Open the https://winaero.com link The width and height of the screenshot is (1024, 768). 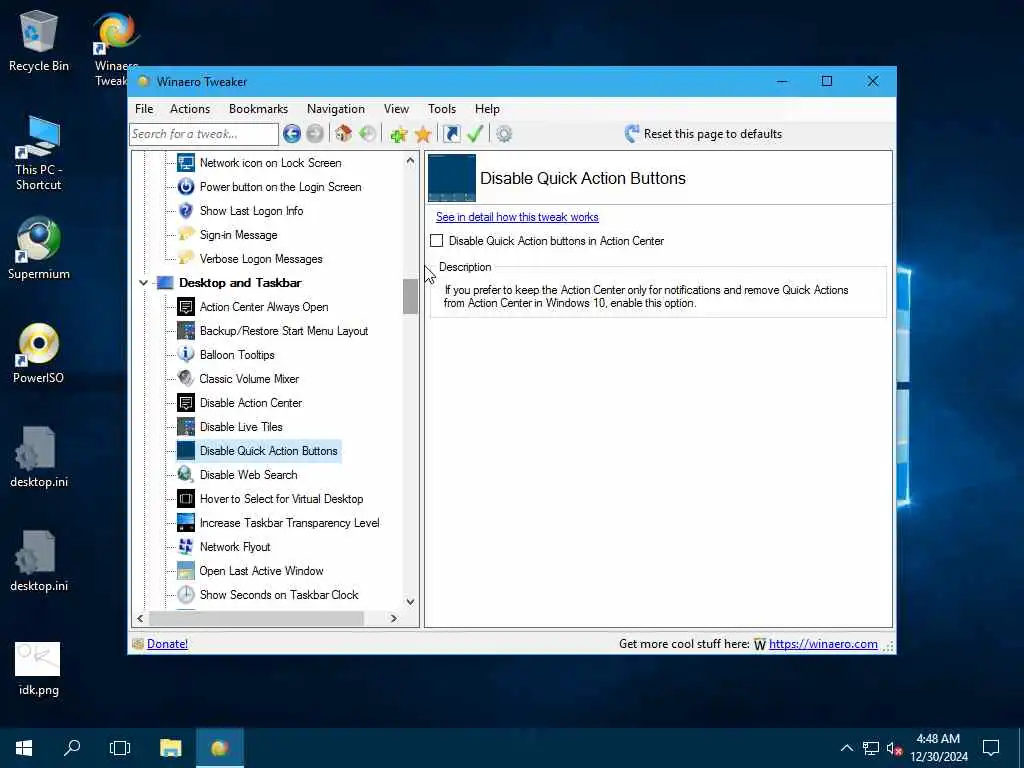pos(823,644)
